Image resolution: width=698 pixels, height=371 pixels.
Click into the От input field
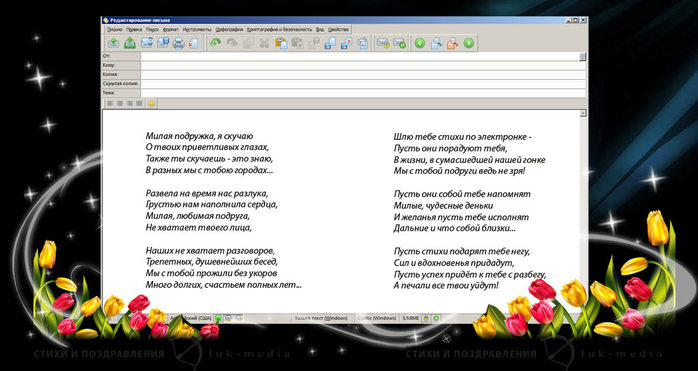pyautogui.click(x=360, y=56)
